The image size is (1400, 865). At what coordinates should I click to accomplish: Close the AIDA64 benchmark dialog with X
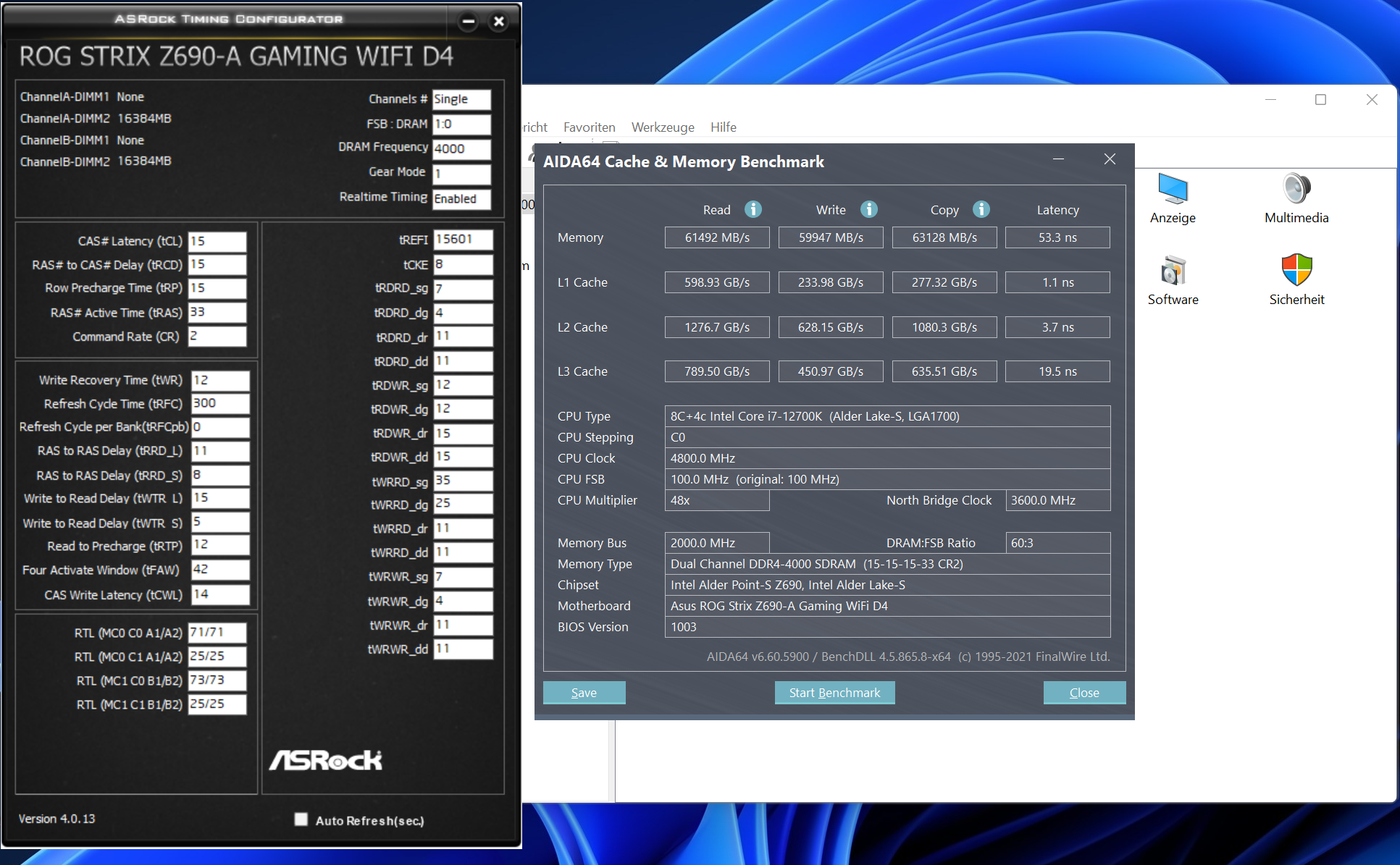coord(1110,159)
